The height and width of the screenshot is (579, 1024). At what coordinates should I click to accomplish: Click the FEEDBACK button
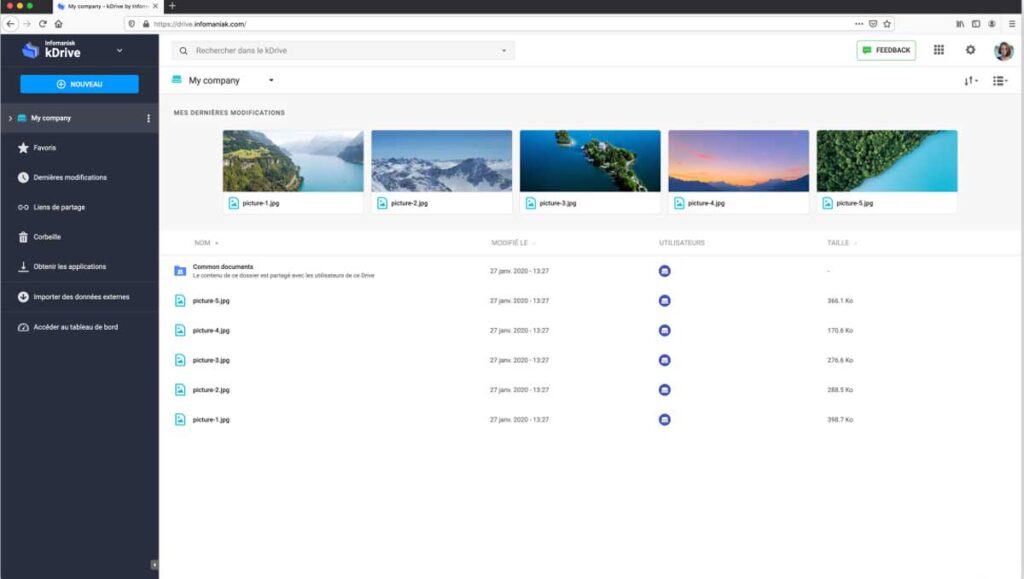point(886,50)
